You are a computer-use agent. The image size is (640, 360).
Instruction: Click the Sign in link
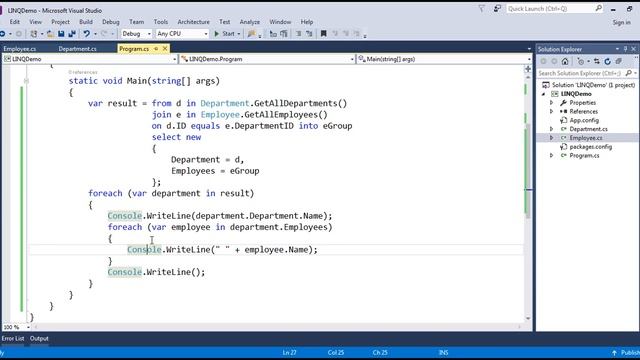(621, 22)
